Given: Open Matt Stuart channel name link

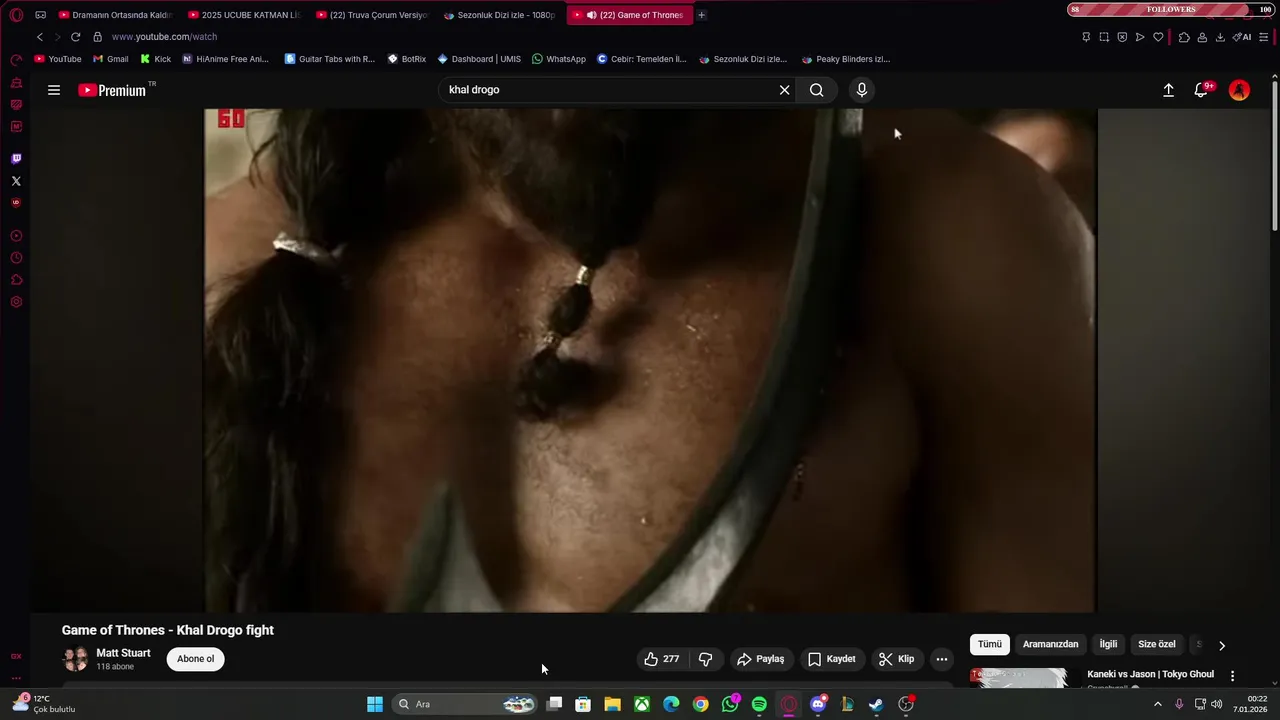Looking at the screenshot, I should point(123,653).
